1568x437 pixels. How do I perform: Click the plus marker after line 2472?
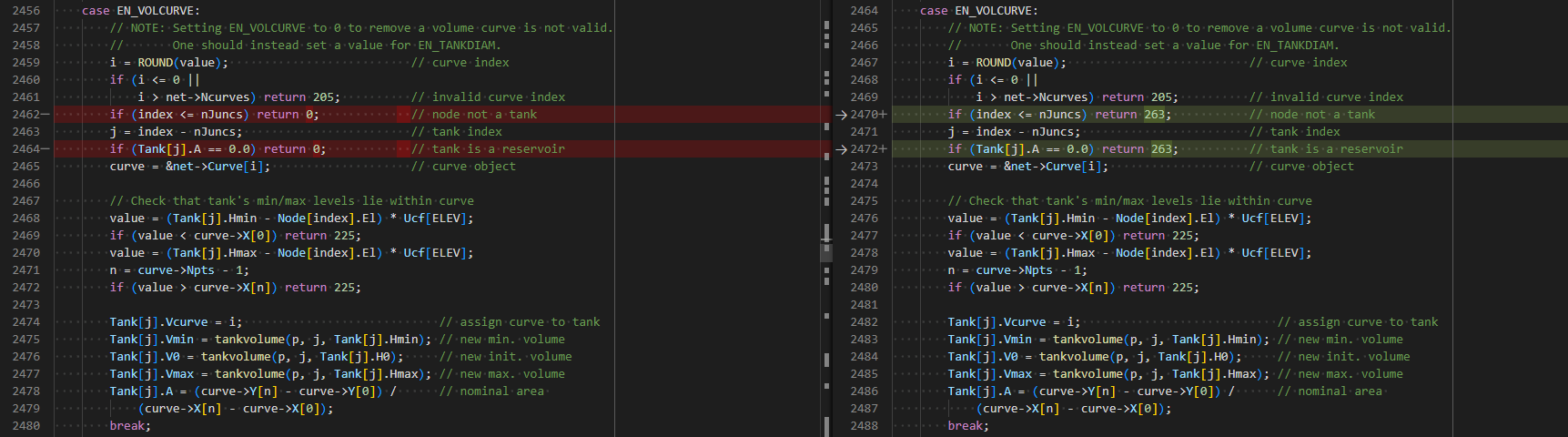tap(883, 149)
